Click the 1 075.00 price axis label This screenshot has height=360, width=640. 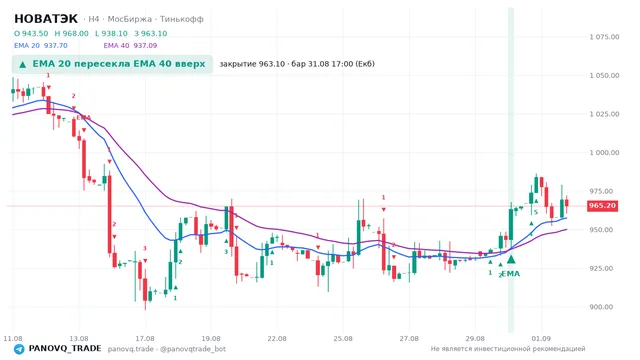pos(604,37)
